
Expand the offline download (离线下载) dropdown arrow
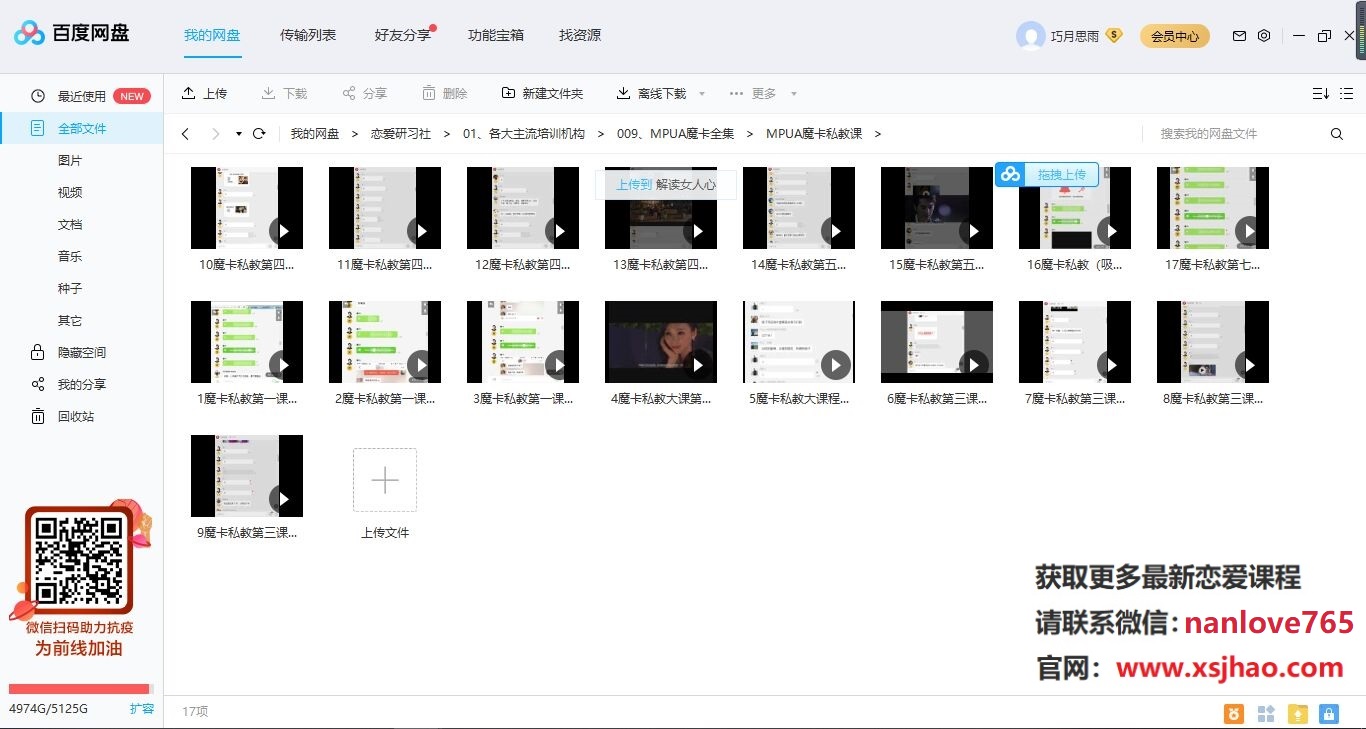[x=701, y=94]
